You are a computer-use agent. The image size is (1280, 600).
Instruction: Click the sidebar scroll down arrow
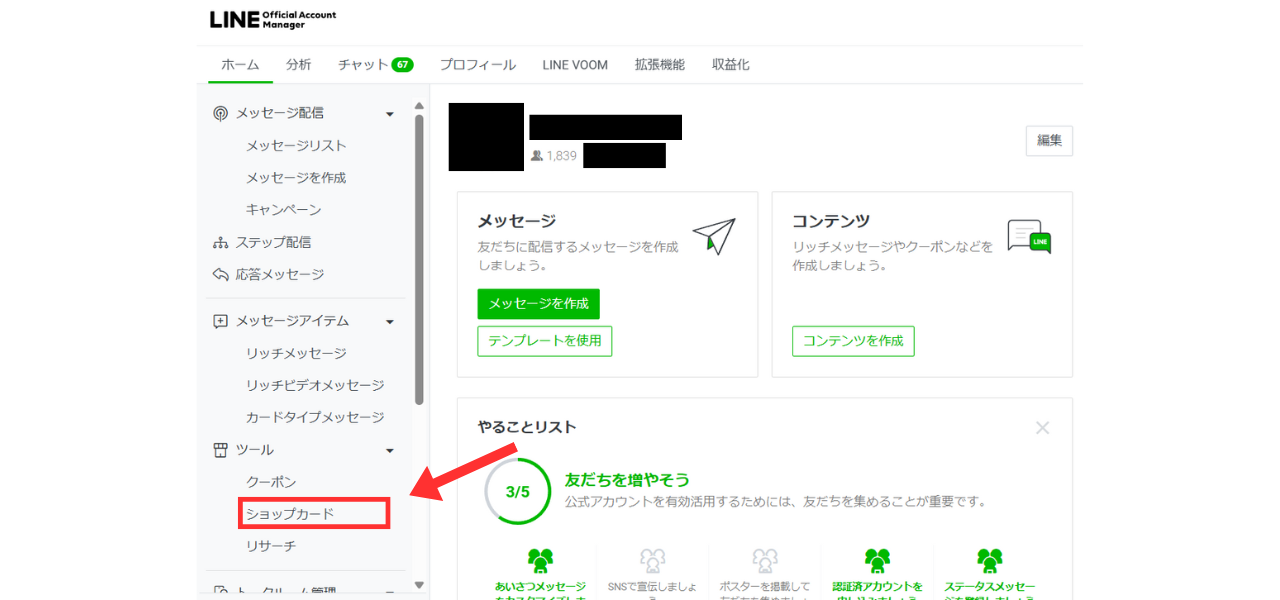click(x=419, y=585)
